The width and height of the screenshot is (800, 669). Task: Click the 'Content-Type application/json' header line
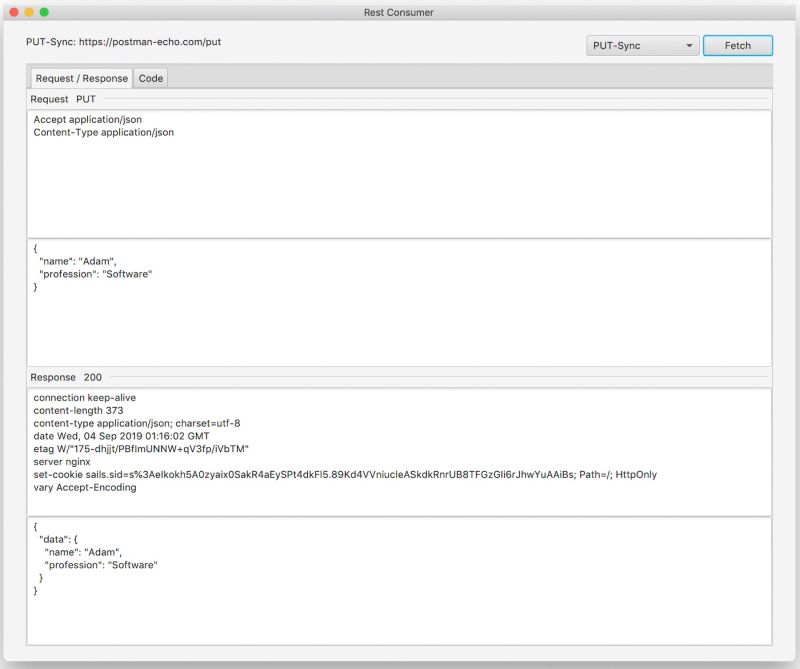(x=102, y=131)
